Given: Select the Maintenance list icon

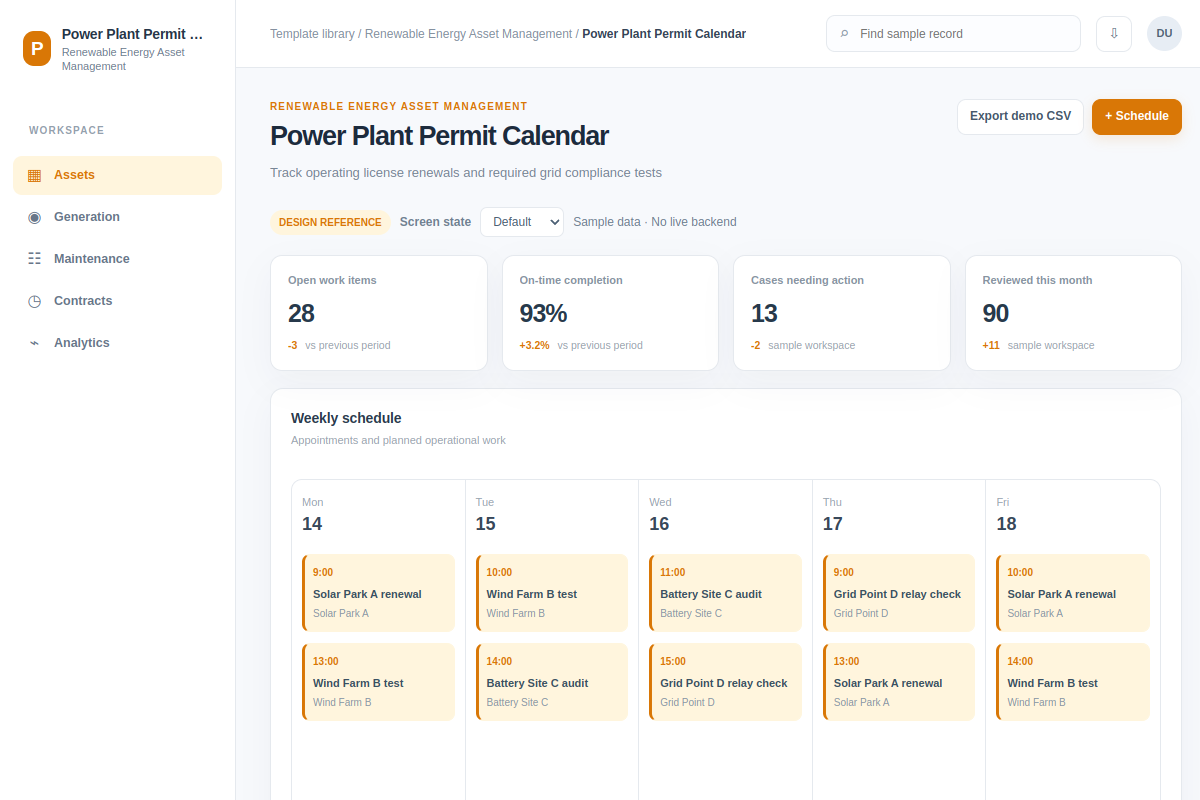Looking at the screenshot, I should (34, 259).
